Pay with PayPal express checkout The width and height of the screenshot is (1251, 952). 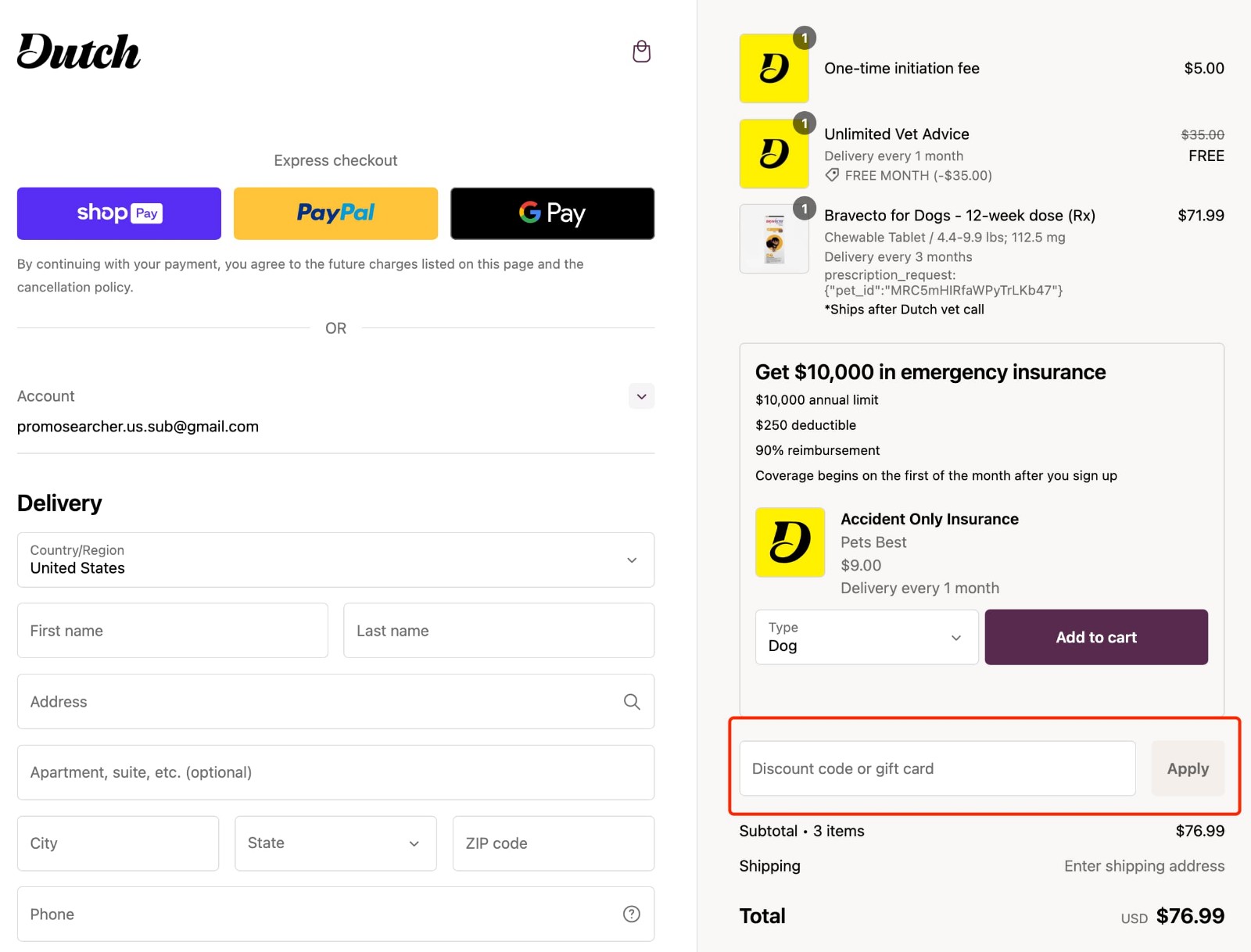335,213
